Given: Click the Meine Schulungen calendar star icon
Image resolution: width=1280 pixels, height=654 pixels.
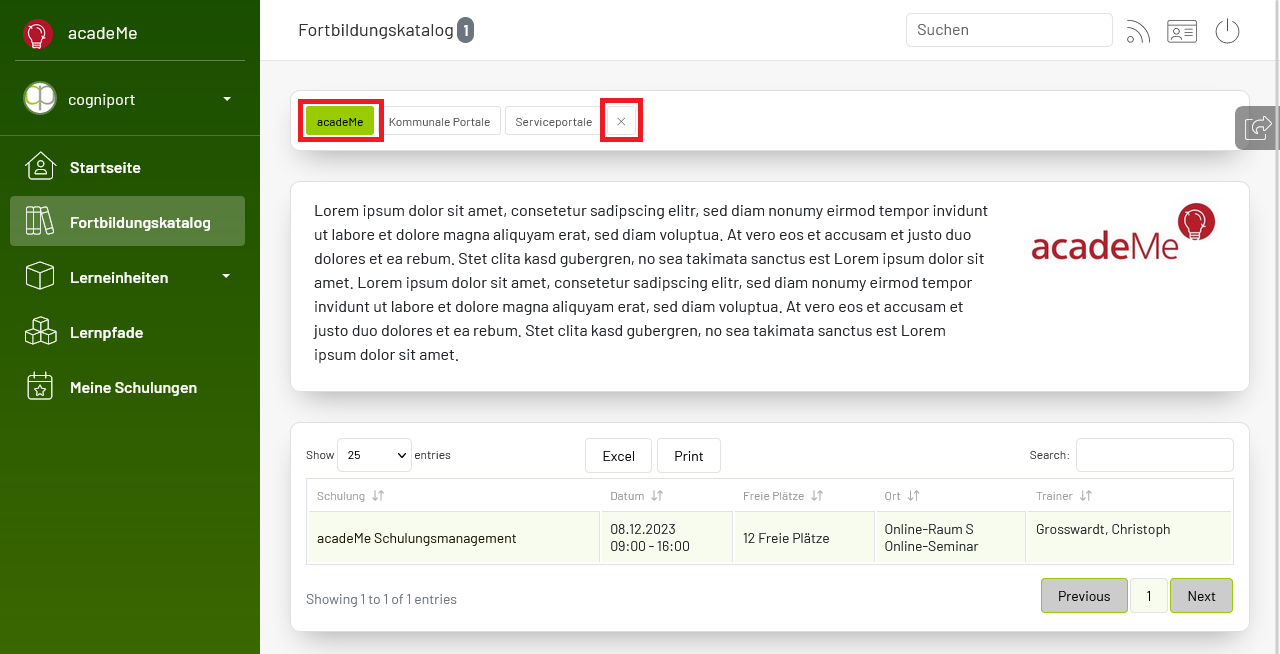Looking at the screenshot, I should coord(40,386).
